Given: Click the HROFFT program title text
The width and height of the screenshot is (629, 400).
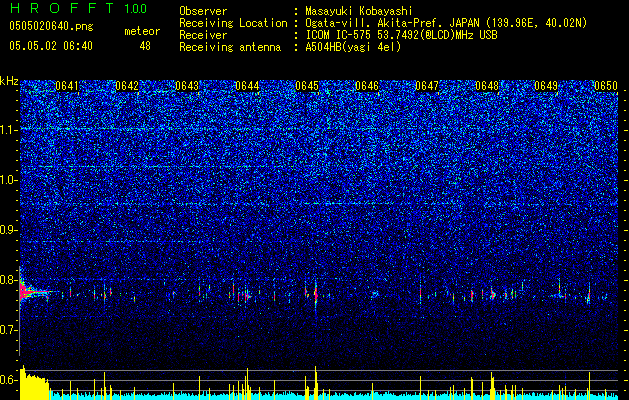Looking at the screenshot, I should click(62, 8).
